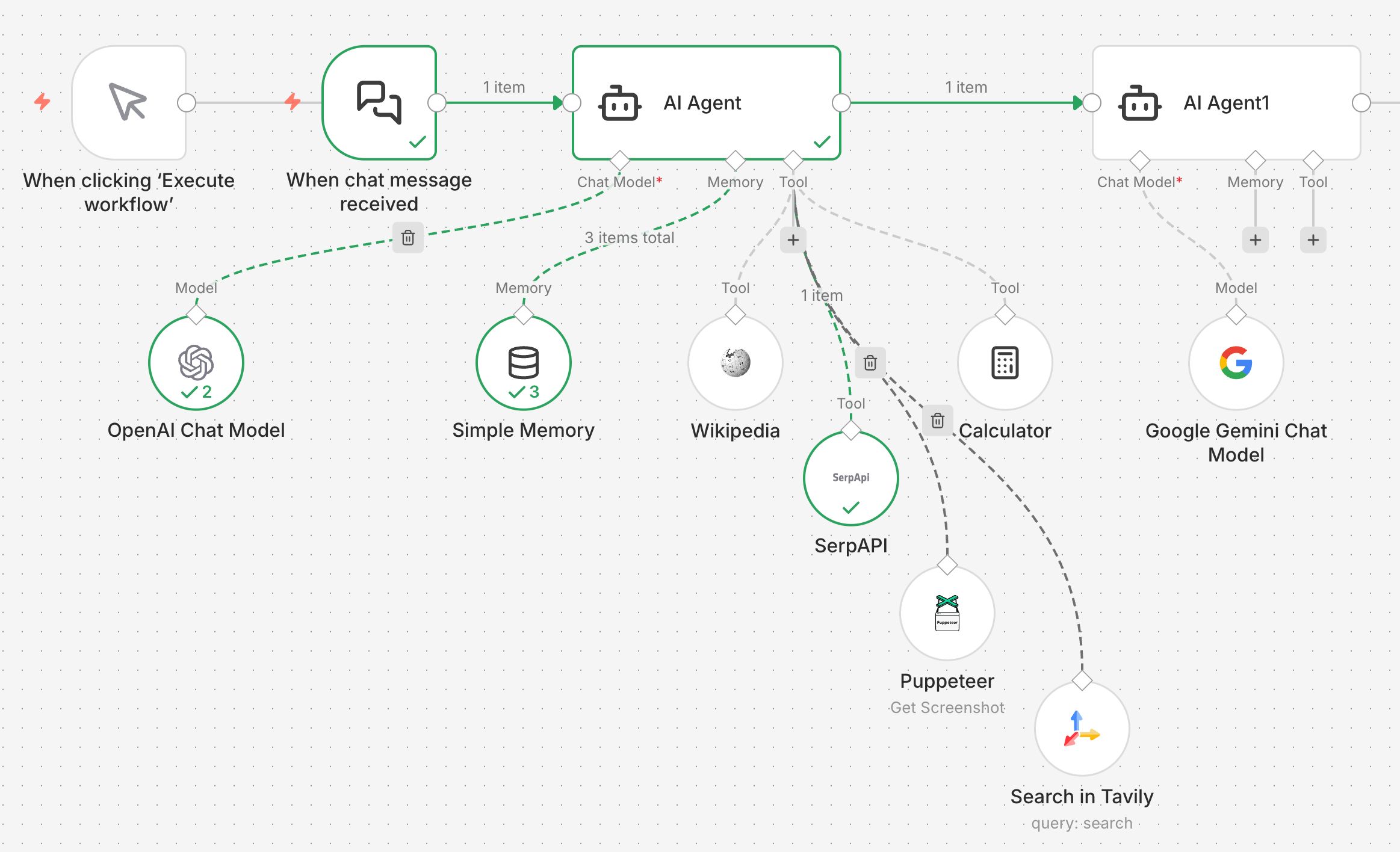Select the Calculator tool node

click(1005, 362)
